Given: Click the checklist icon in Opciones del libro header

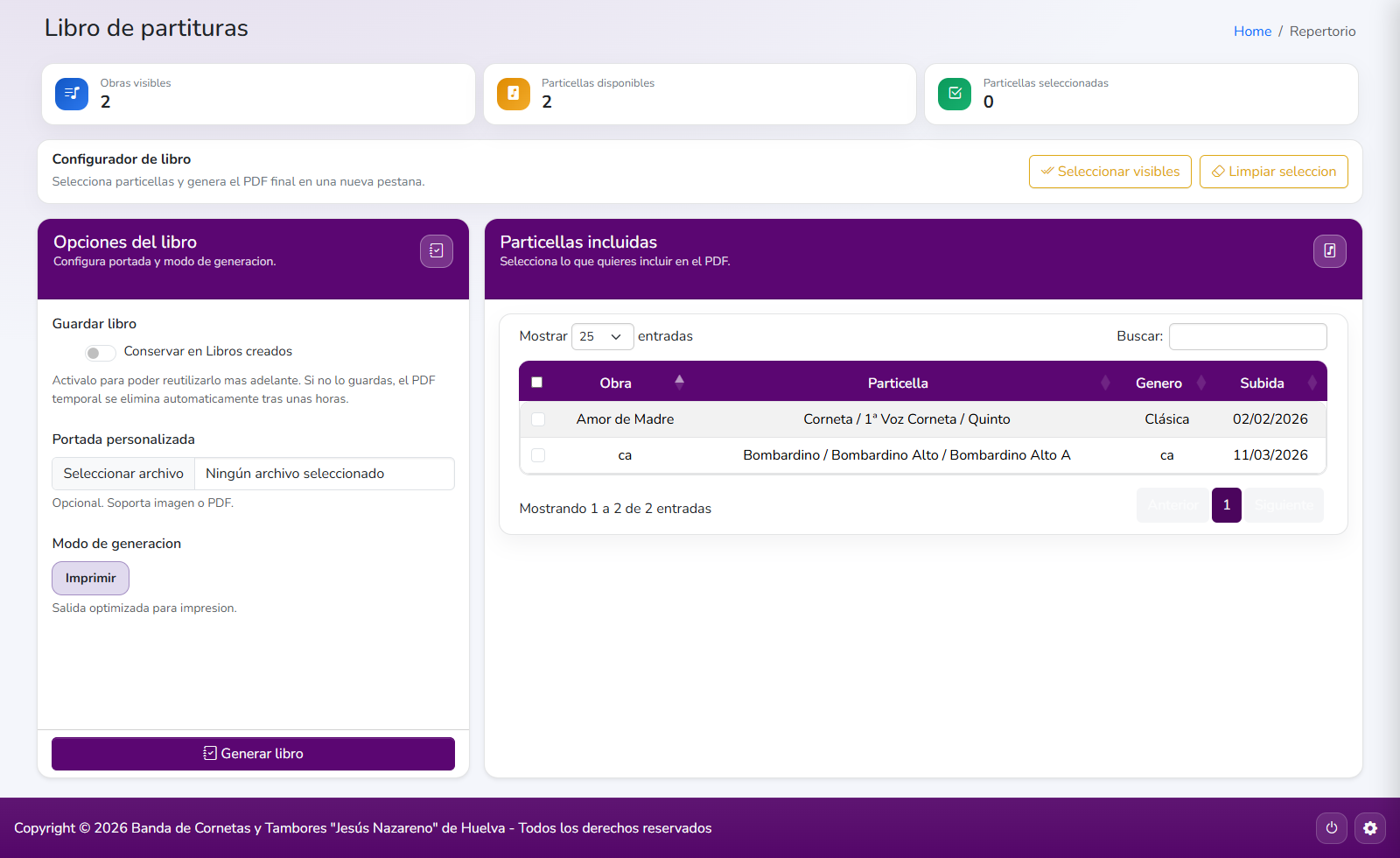Looking at the screenshot, I should (436, 251).
